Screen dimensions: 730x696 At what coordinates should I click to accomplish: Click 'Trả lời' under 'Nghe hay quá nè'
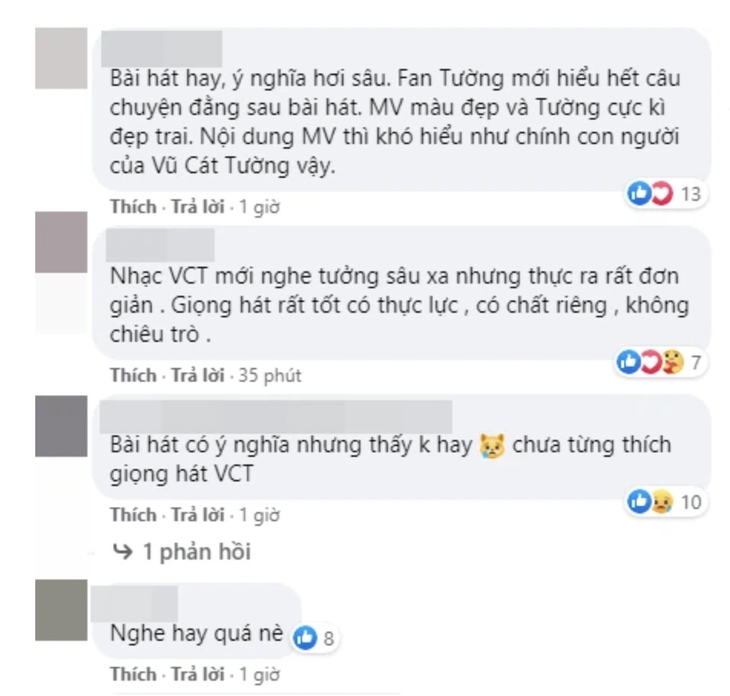(198, 674)
